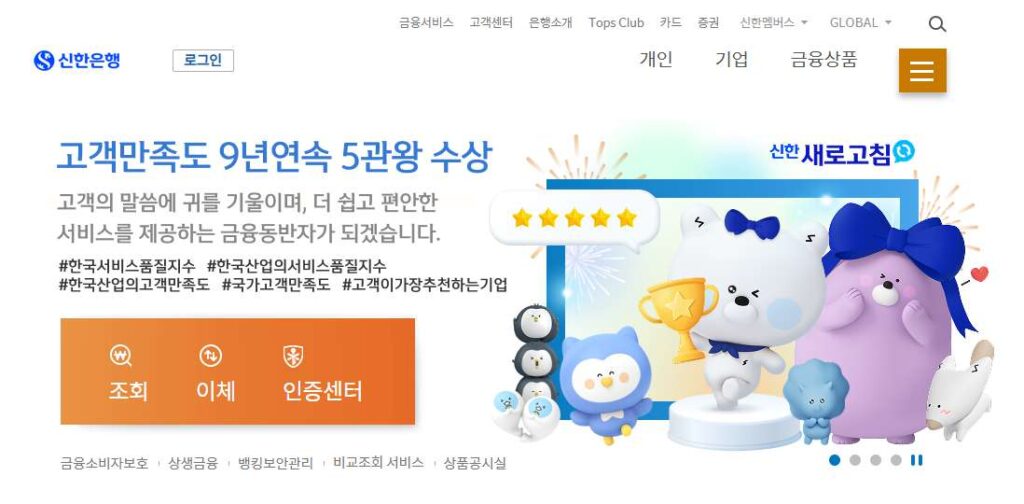Jump to the fourth carousel dot
The height and width of the screenshot is (504, 1024).
coord(896,460)
